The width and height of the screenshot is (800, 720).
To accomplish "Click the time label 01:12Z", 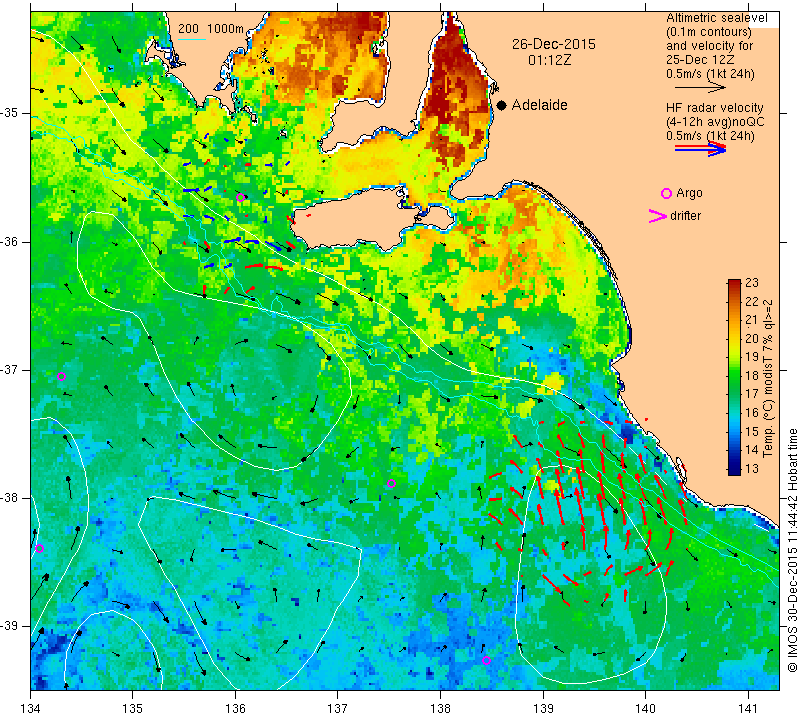I will tap(549, 60).
